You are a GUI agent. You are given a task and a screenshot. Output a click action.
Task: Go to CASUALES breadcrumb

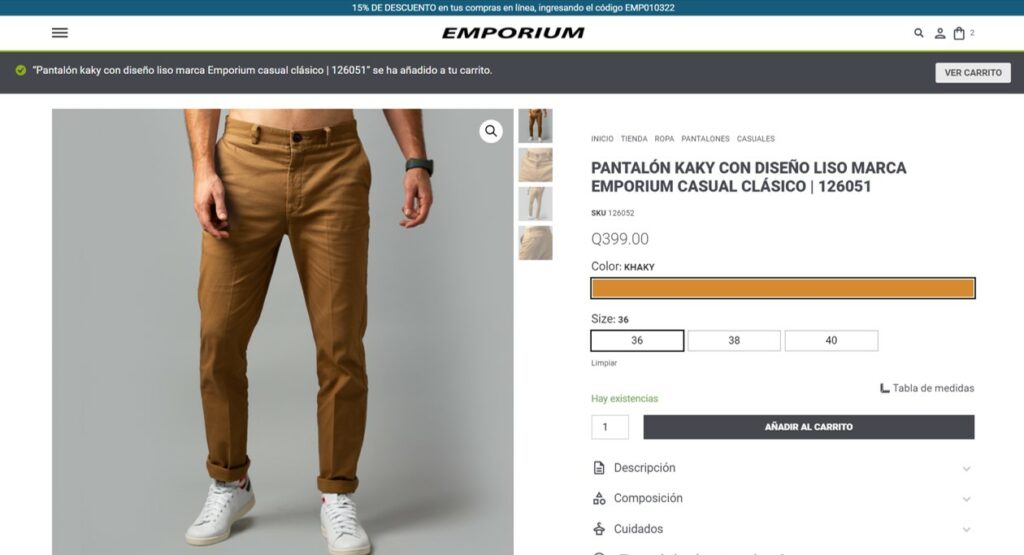click(x=756, y=139)
